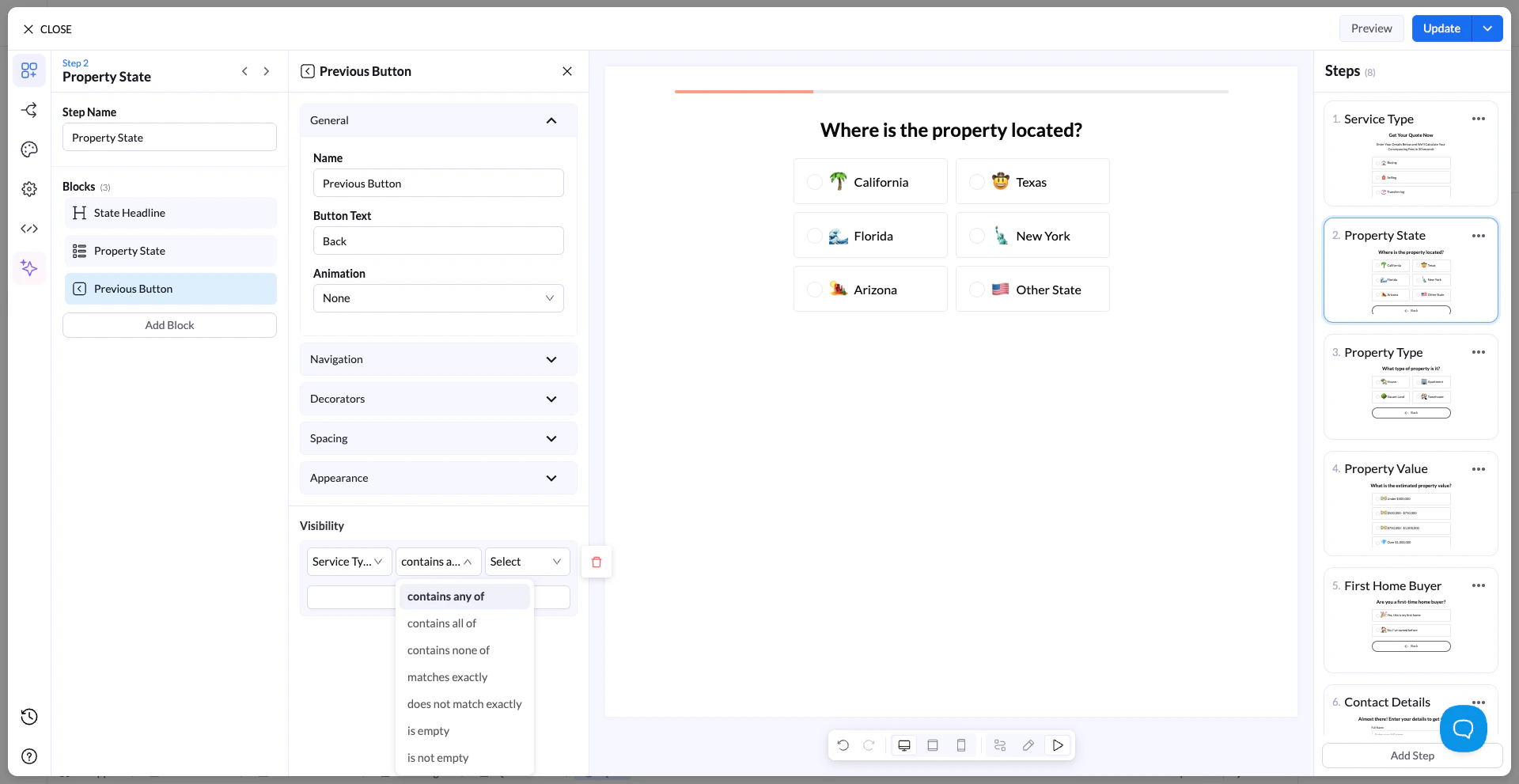
Task: Open the visibility value Select dropdown
Action: tap(527, 562)
